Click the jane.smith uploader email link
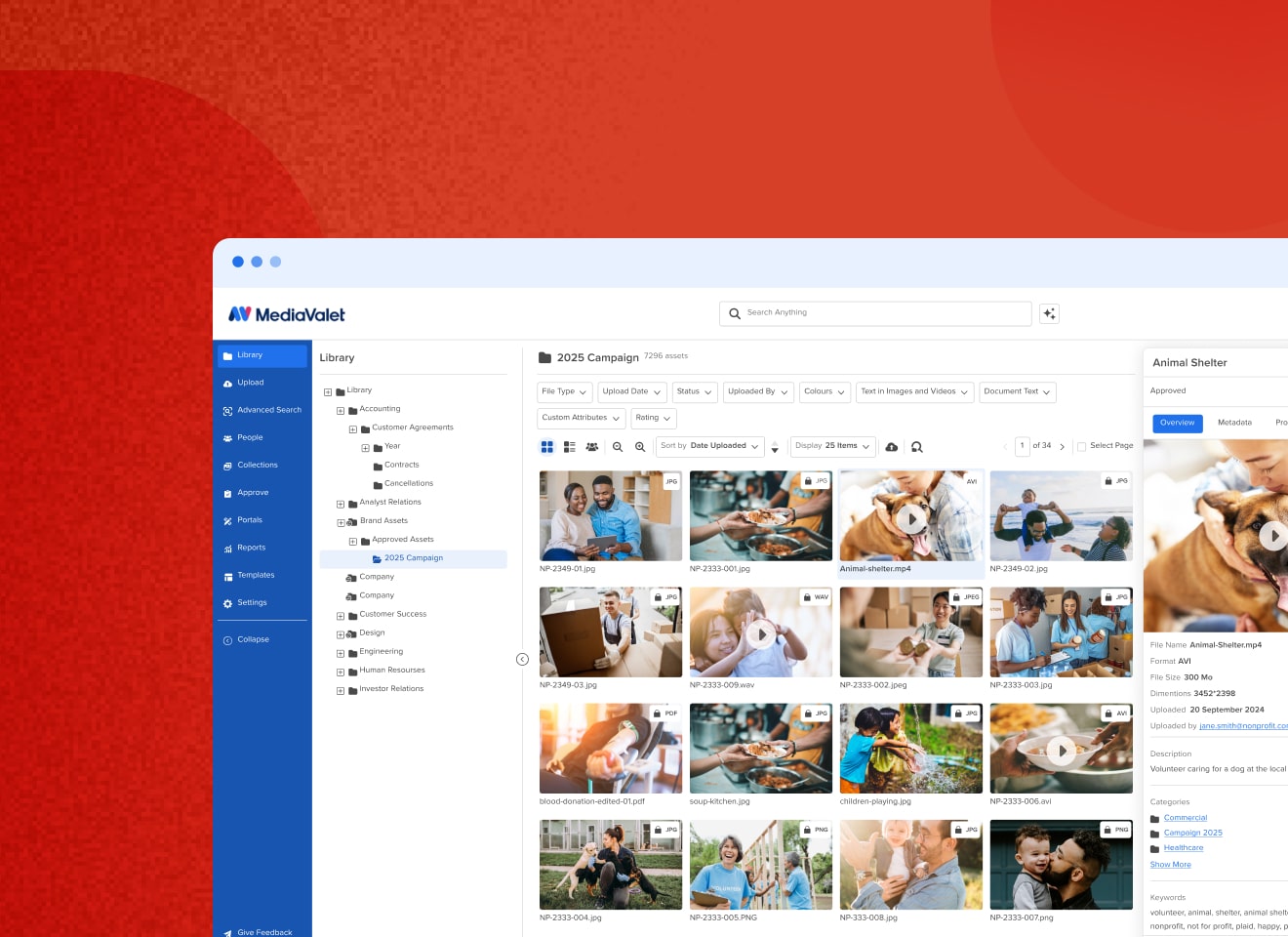Viewport: 1288px width, 937px height. [x=1243, y=726]
